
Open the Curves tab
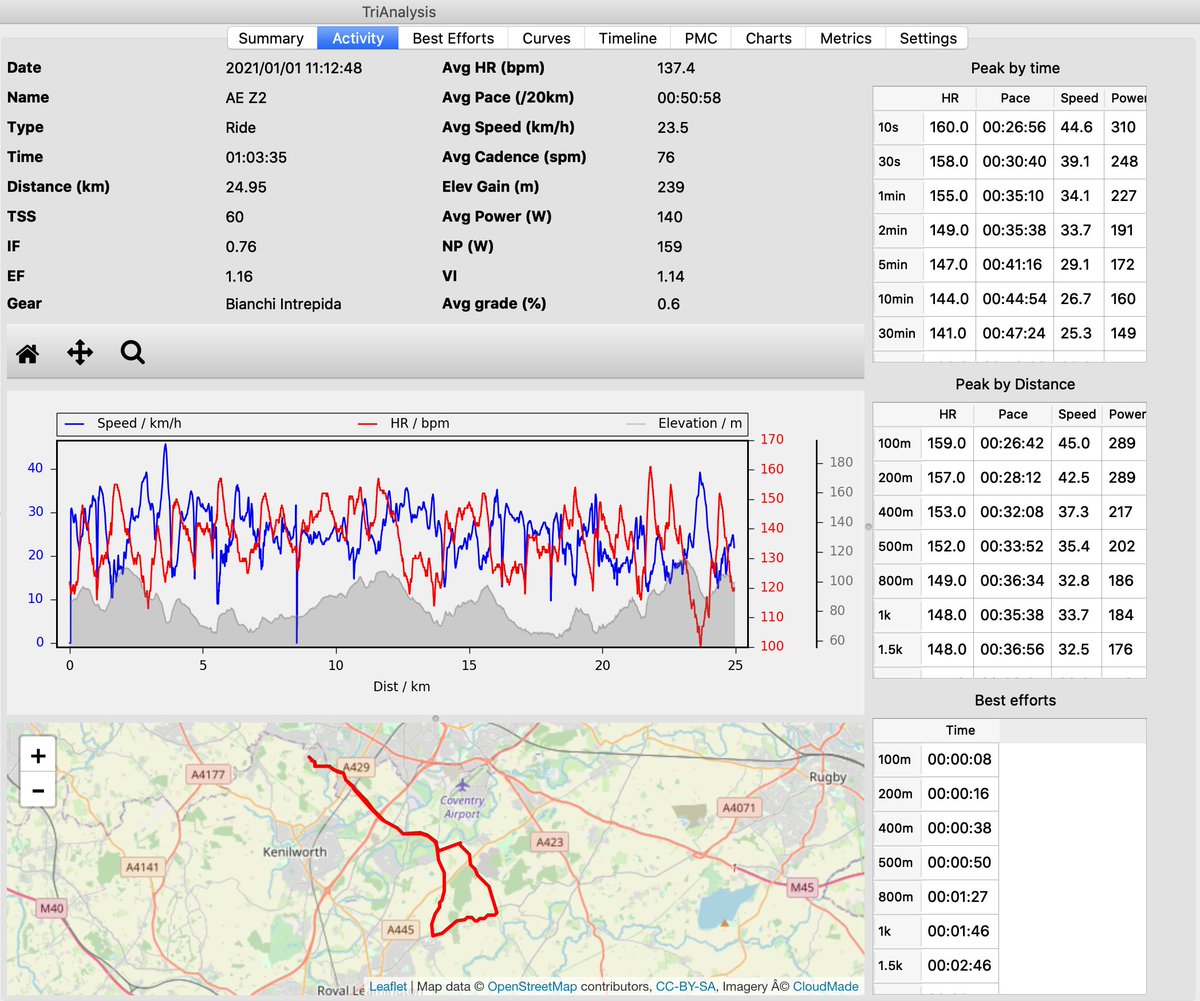pos(547,38)
